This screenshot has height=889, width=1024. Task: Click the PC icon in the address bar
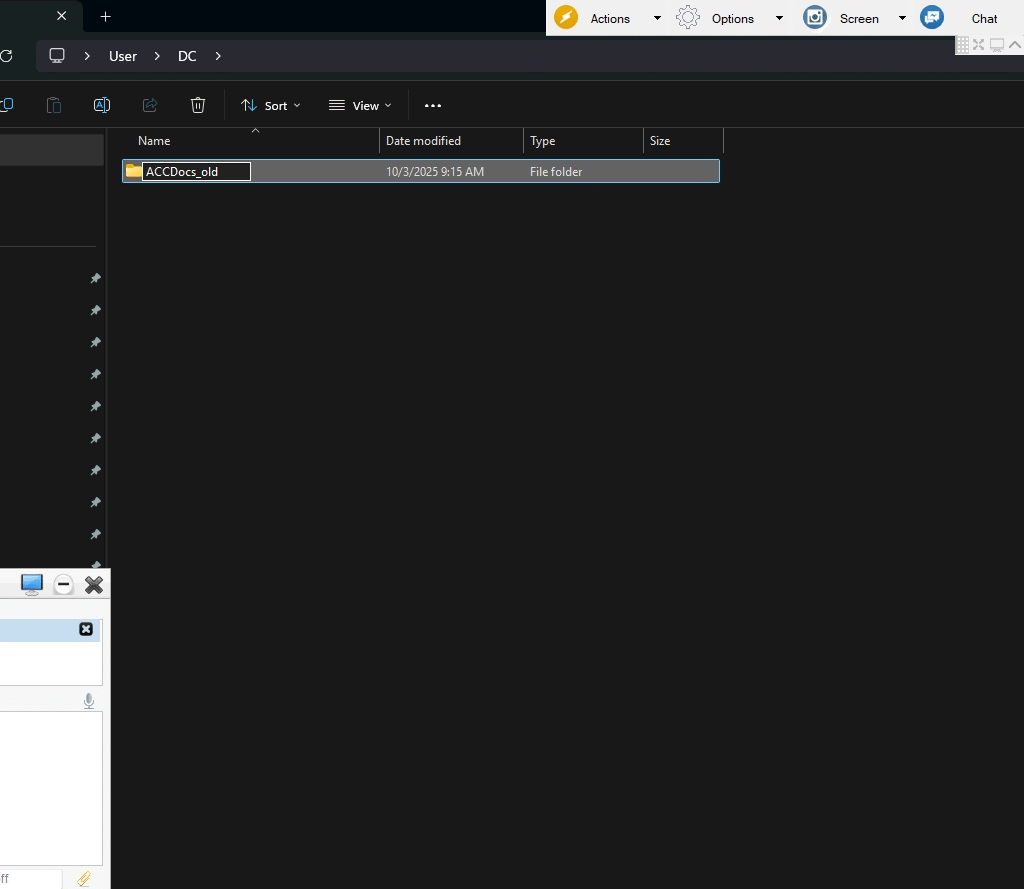click(57, 56)
